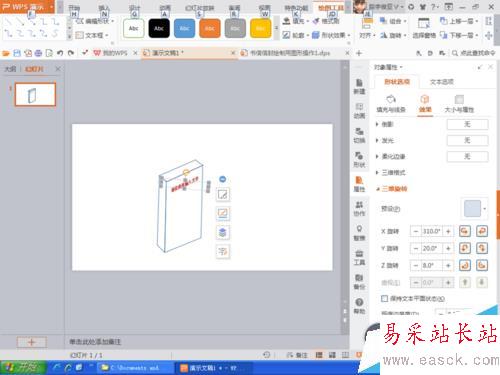Switch to the 大小与属性 sub-tab

pyautogui.click(x=459, y=104)
